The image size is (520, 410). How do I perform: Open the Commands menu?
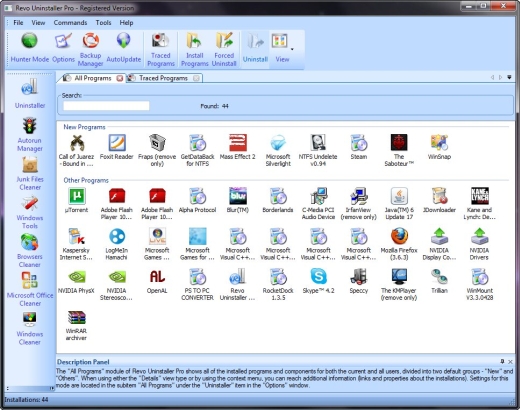(70, 23)
